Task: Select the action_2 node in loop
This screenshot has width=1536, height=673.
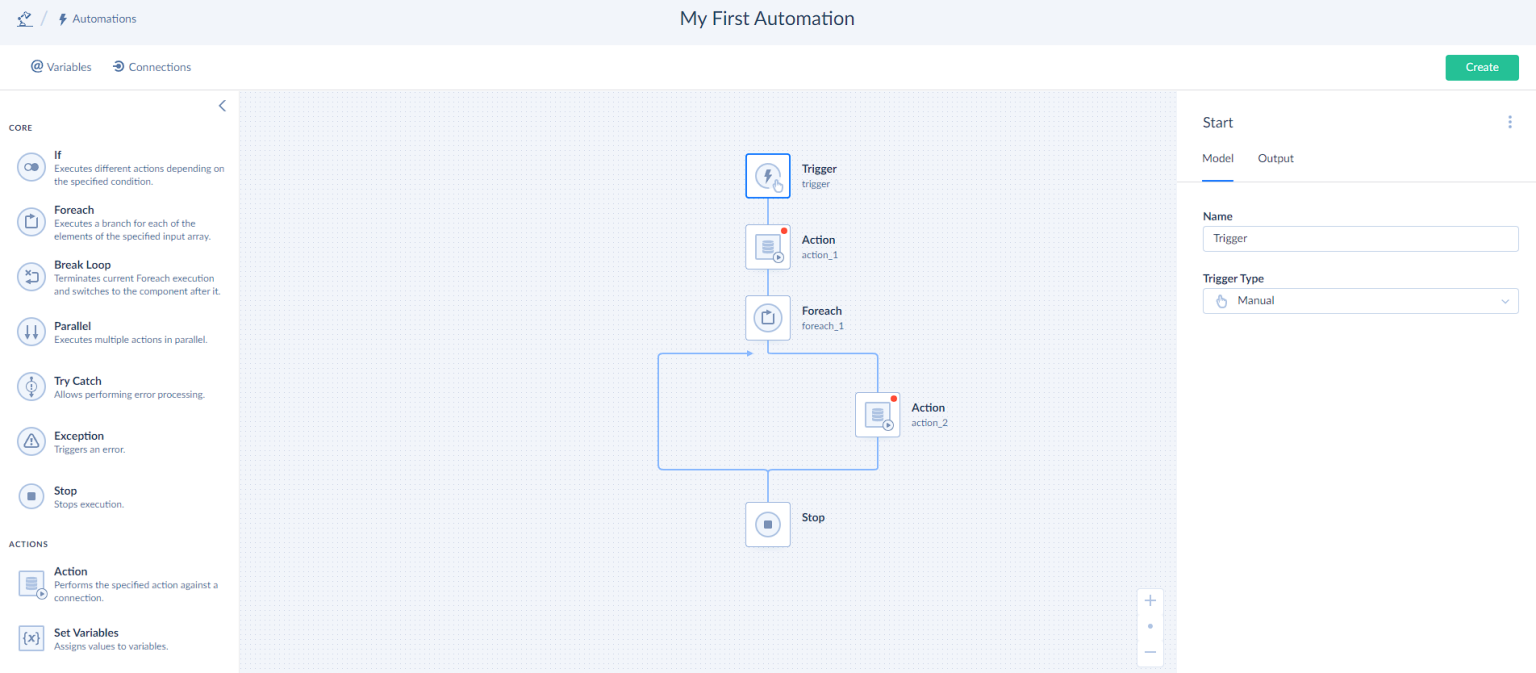Action: (x=877, y=414)
